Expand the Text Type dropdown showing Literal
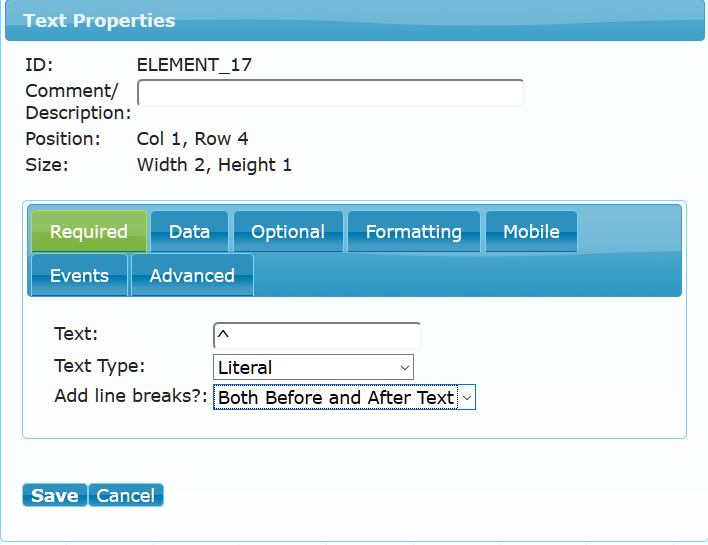 click(x=313, y=367)
